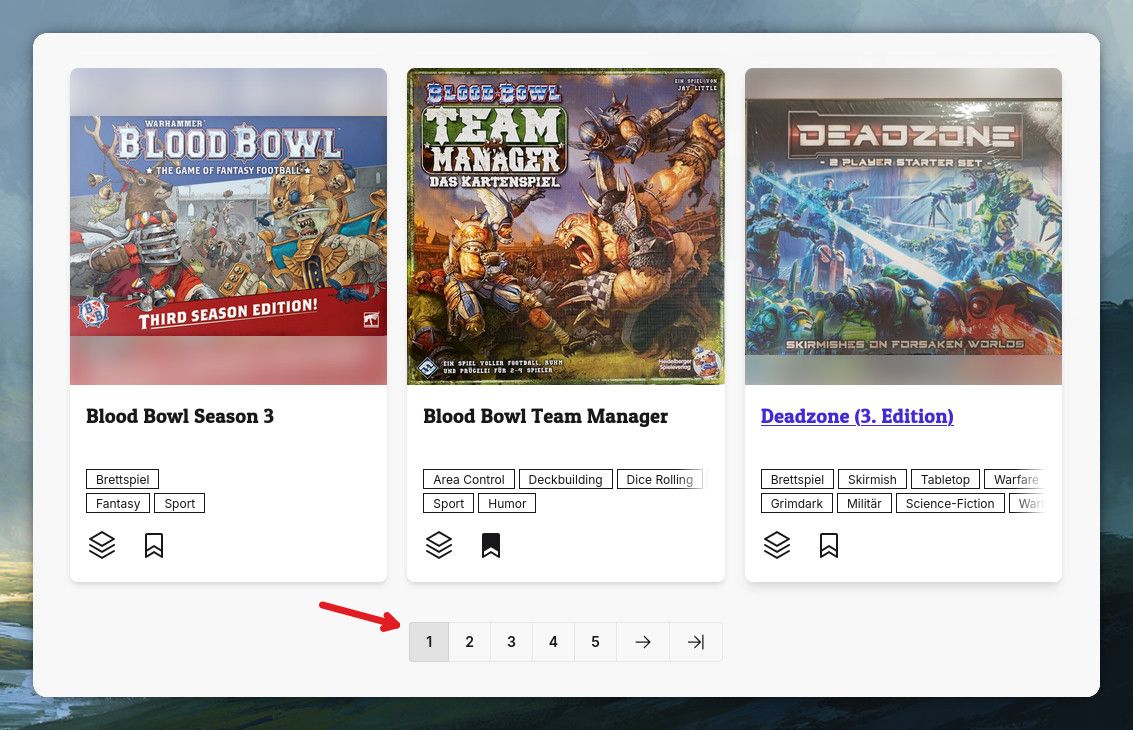Click the stack icon under Blood Bowl Team Manager
The image size is (1133, 730).
tap(439, 545)
